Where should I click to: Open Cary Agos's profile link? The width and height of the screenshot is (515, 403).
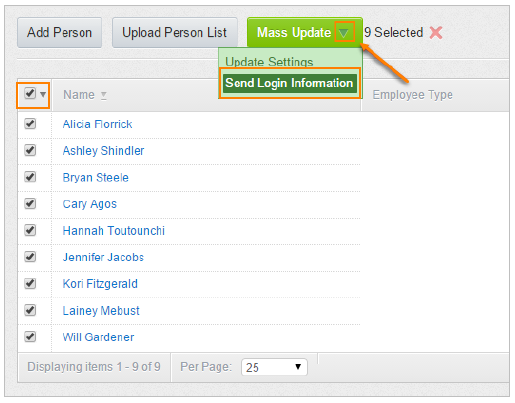90,204
